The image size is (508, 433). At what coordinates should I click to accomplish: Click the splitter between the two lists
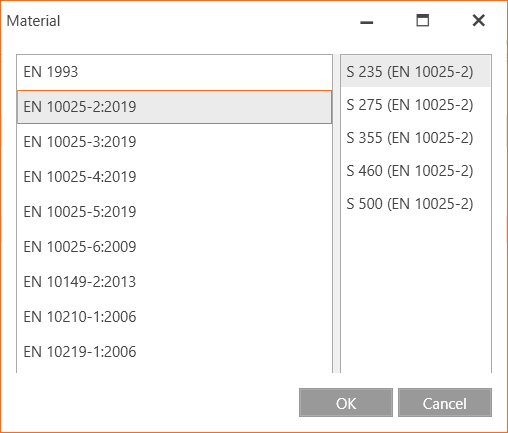(x=336, y=214)
